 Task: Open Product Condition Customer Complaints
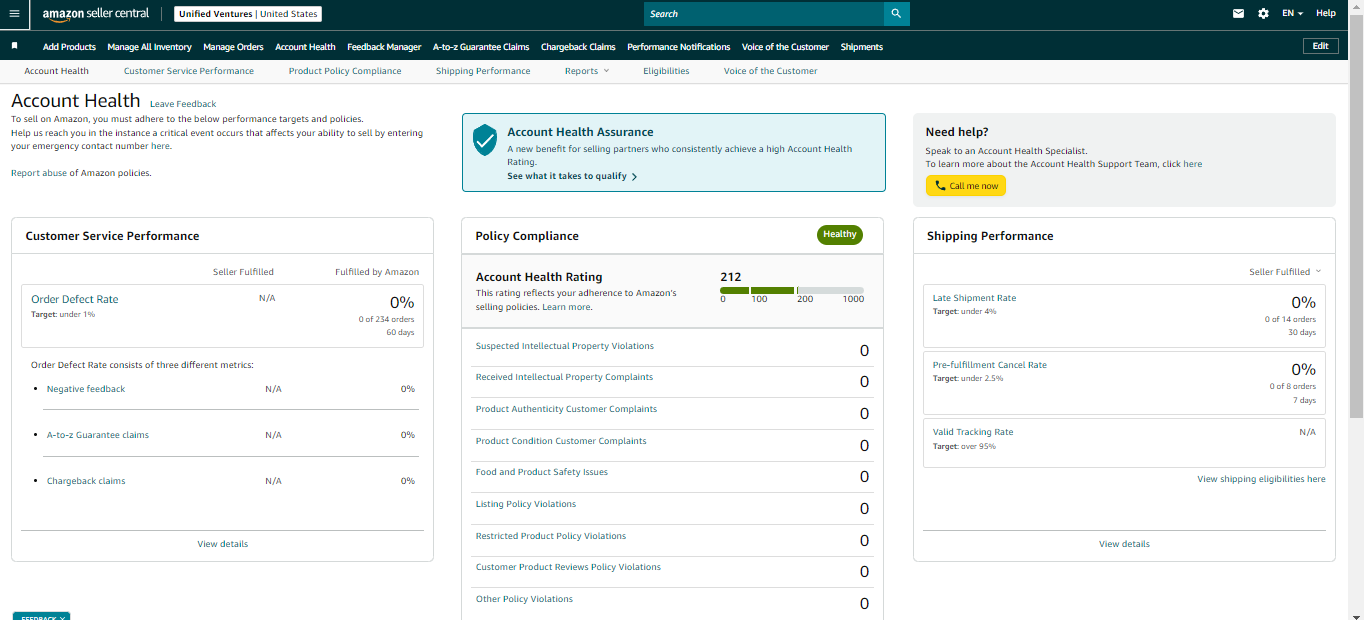pos(561,441)
